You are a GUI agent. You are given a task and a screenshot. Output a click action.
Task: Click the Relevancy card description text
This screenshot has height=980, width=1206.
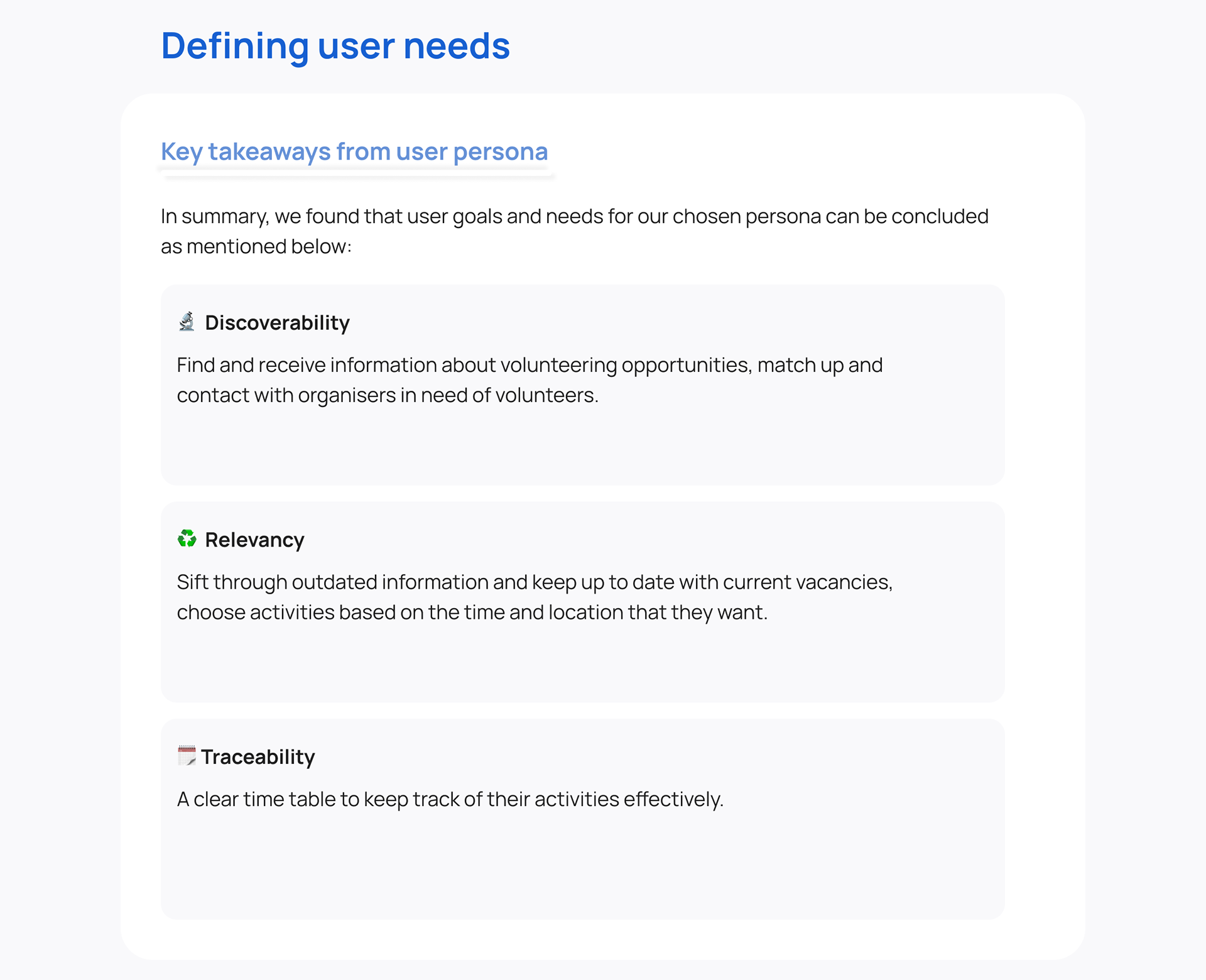pyautogui.click(x=534, y=582)
